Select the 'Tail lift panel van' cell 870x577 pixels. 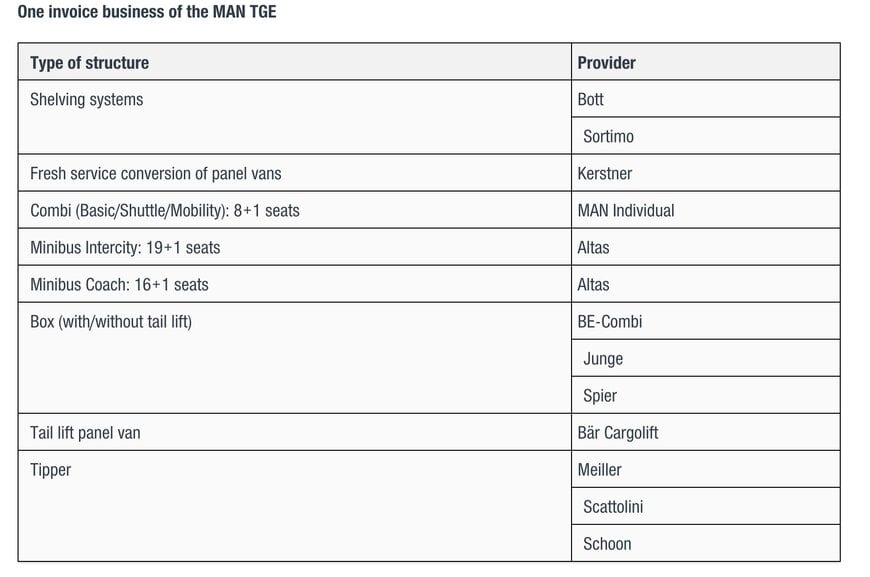(295, 432)
